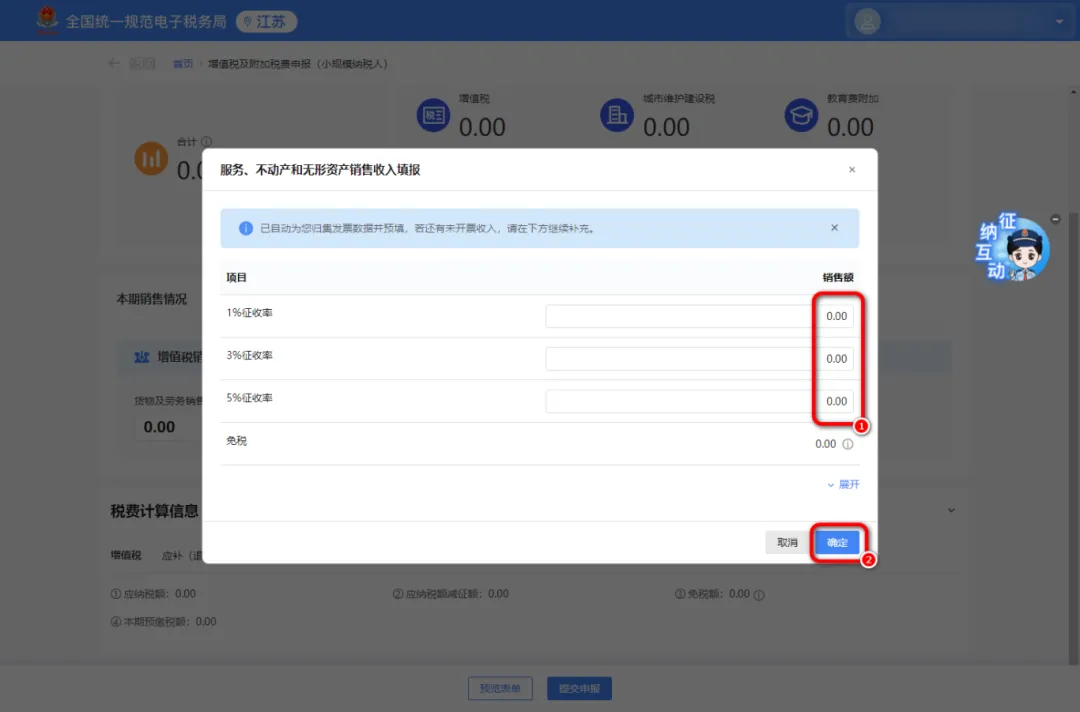Click the user avatar icon
Image resolution: width=1080 pixels, height=712 pixels.
tap(867, 21)
